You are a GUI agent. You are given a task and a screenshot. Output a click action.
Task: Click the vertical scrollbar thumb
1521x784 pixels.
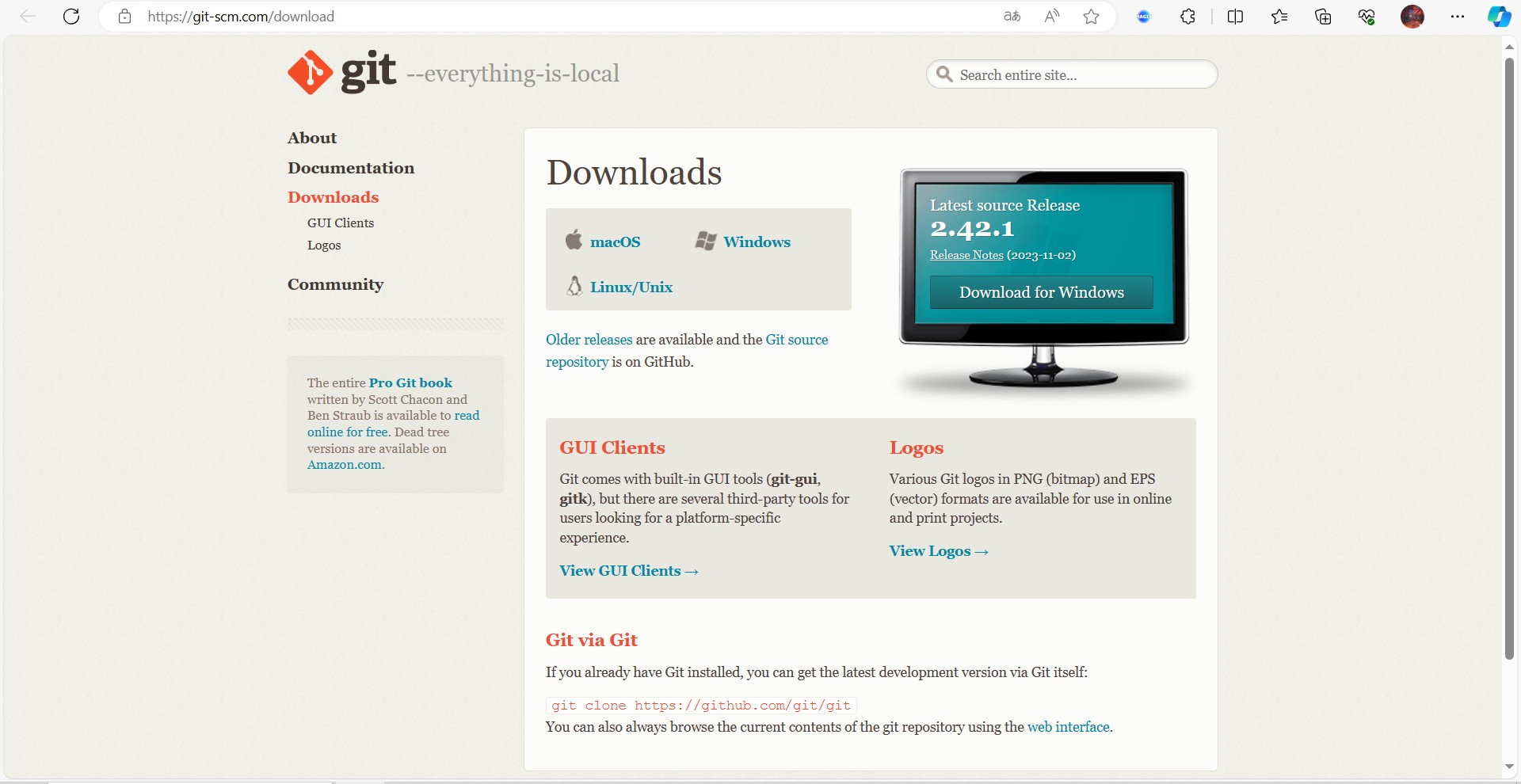pos(1509,358)
